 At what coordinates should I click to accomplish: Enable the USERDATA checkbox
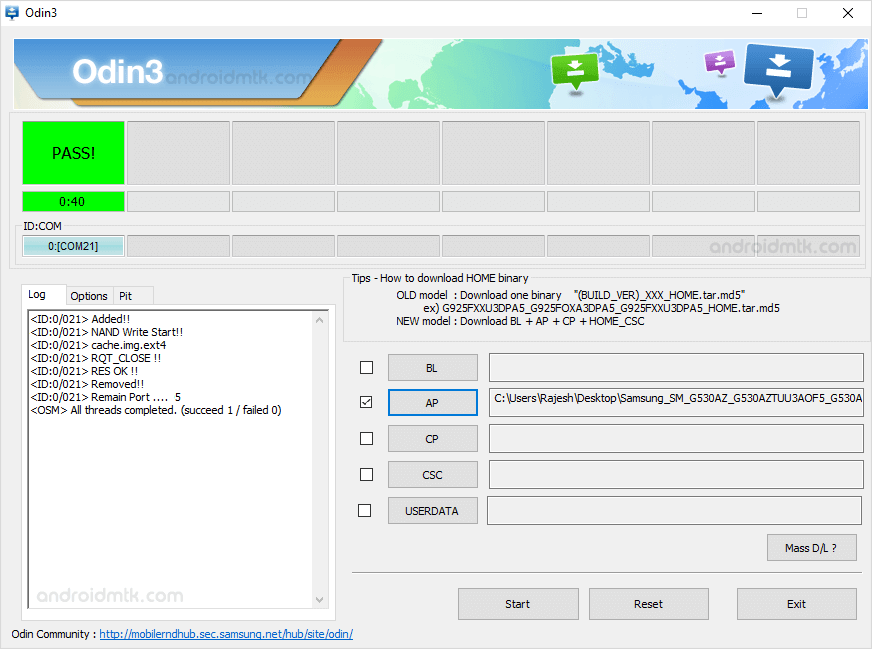366,510
